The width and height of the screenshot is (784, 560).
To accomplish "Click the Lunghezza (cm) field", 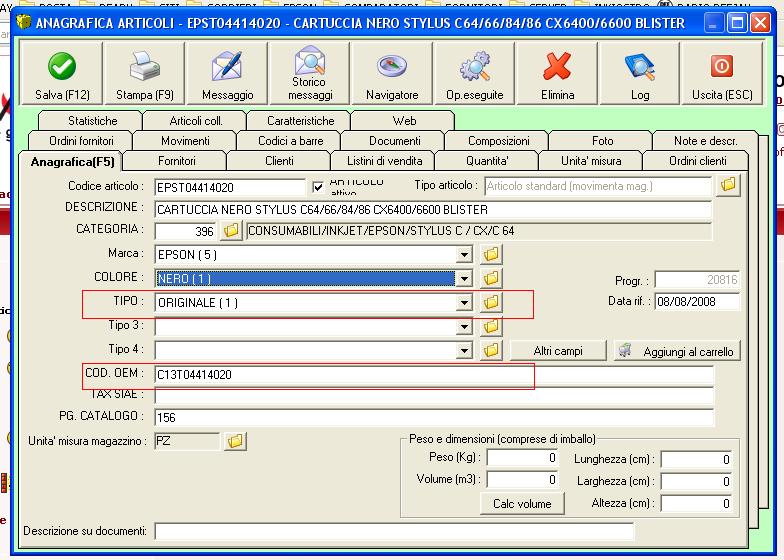I will (696, 459).
